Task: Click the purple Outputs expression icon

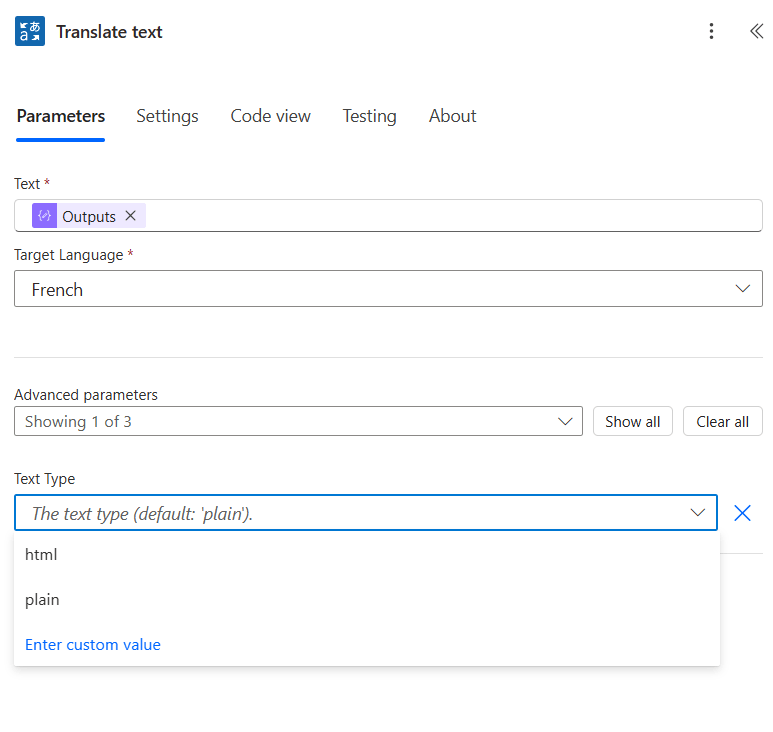Action: click(x=44, y=215)
